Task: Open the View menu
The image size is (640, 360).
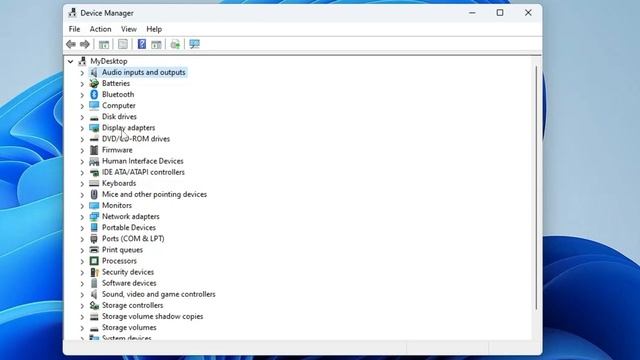Action: (129, 29)
